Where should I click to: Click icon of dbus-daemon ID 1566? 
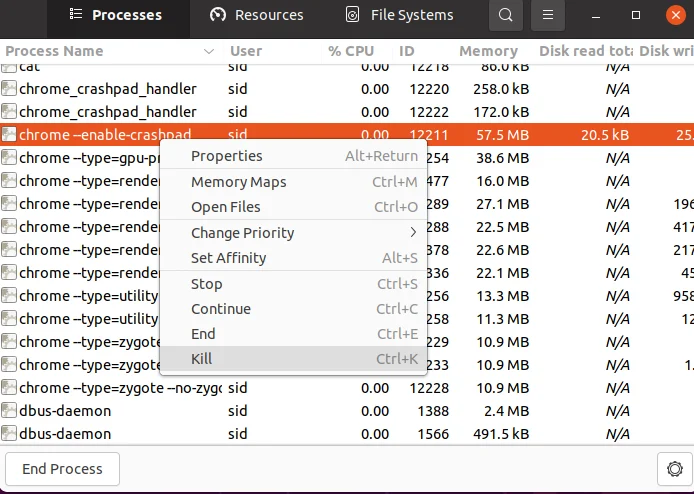[x=9, y=434]
